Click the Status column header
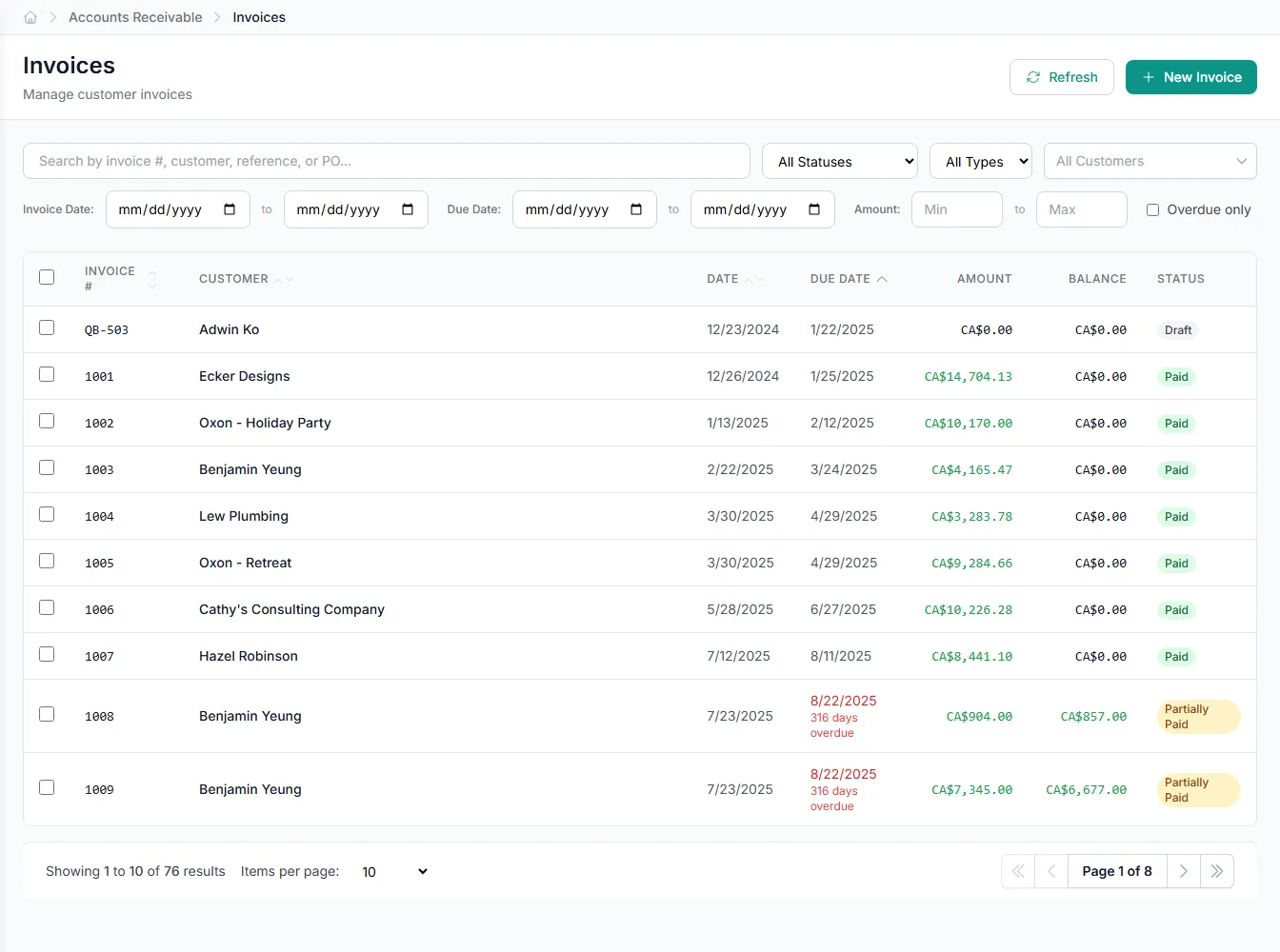 point(1181,279)
